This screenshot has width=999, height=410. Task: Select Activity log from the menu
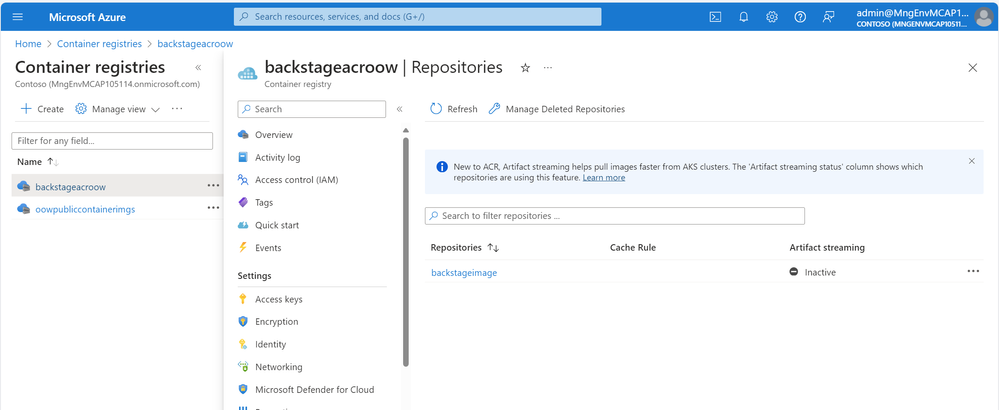coord(277,157)
